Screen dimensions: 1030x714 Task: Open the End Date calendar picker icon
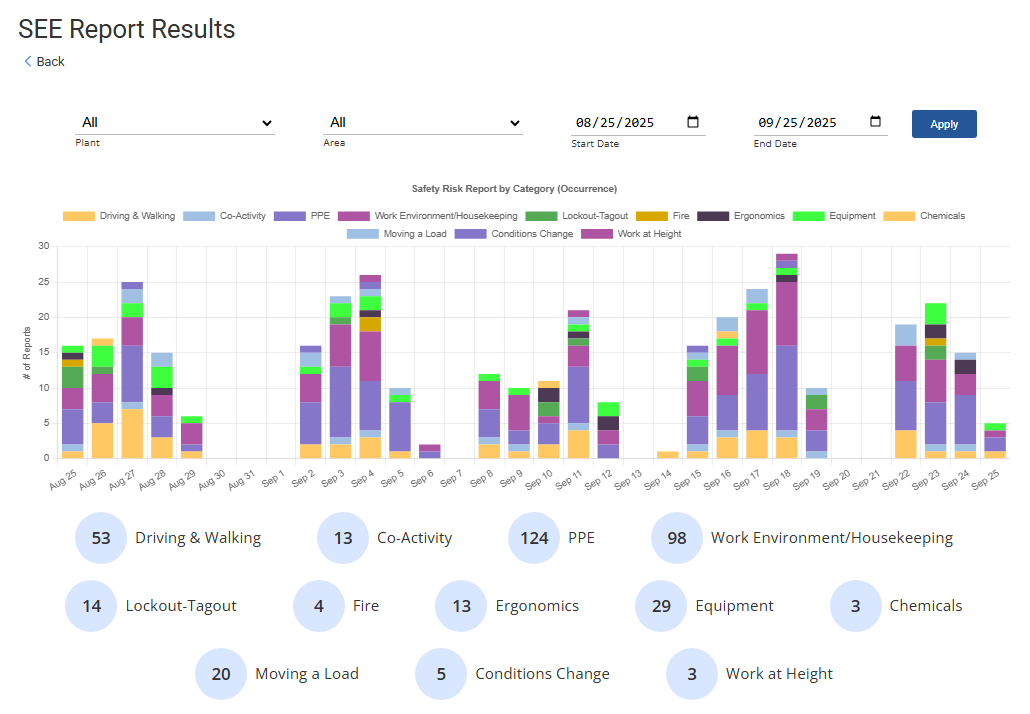coord(875,122)
